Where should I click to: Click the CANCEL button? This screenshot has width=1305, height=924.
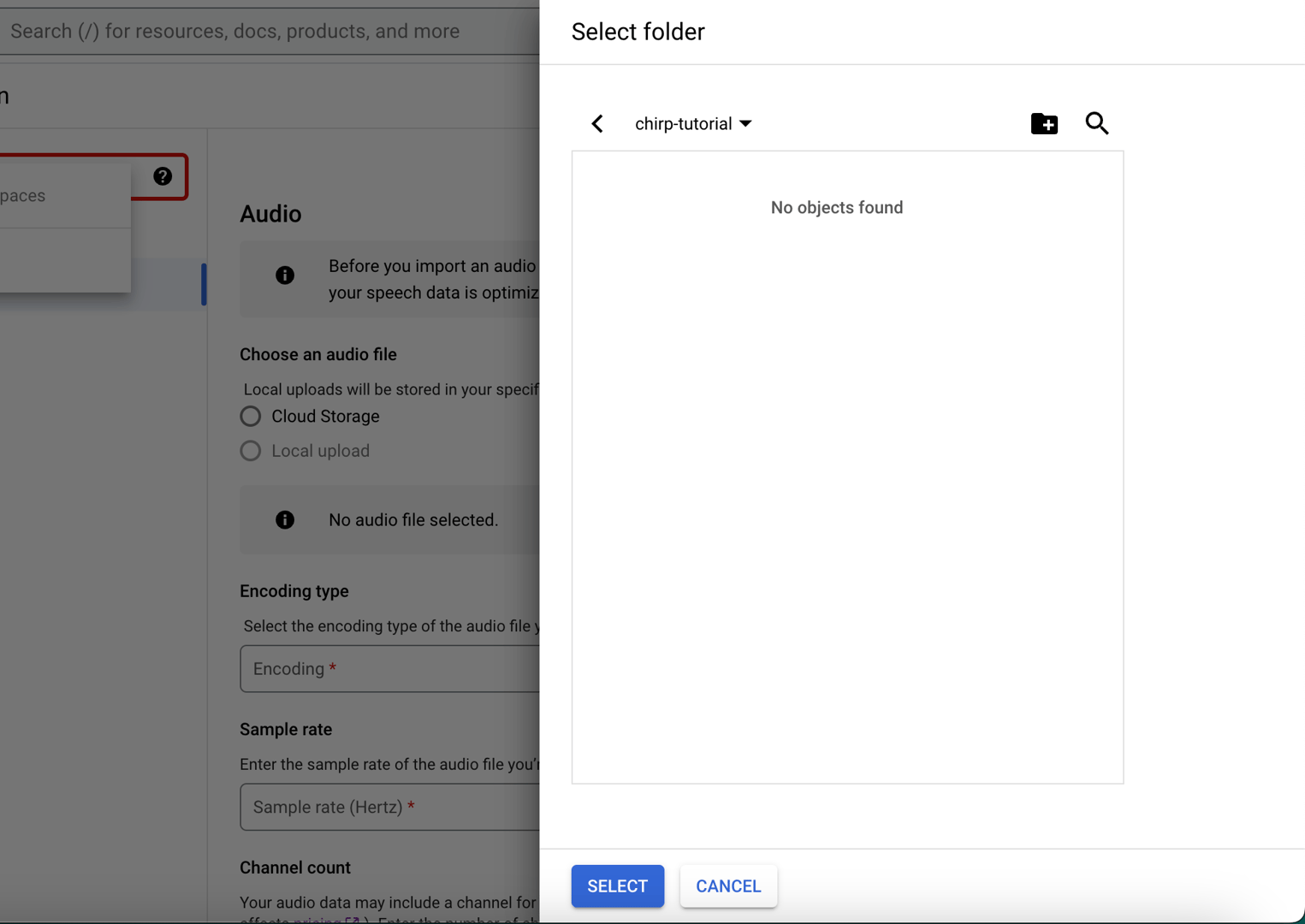click(728, 886)
